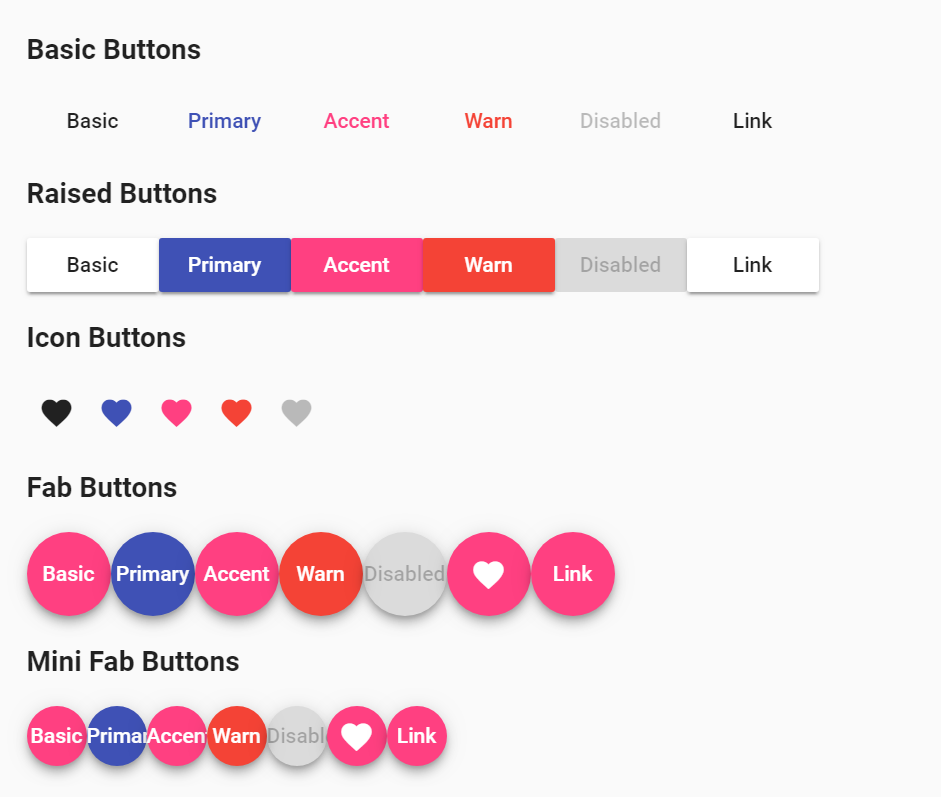
Task: Click the gray disabled heart icon
Action: click(x=296, y=412)
